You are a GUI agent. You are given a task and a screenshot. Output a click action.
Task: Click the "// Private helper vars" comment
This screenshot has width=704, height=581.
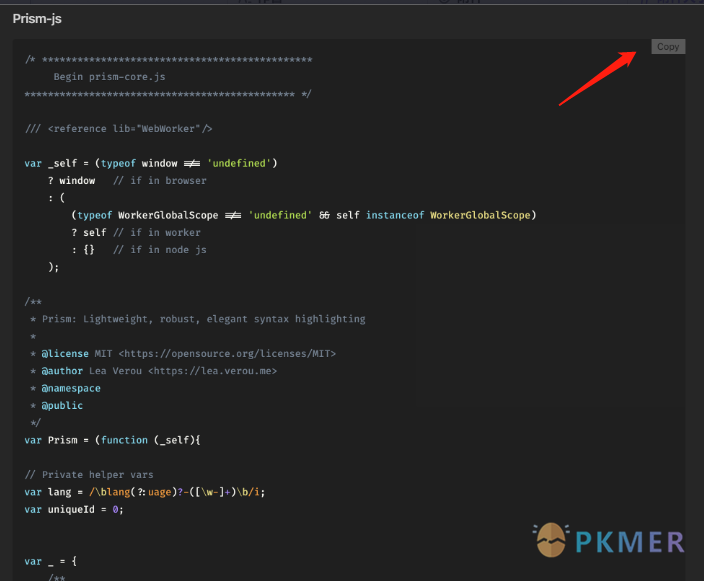[89, 475]
